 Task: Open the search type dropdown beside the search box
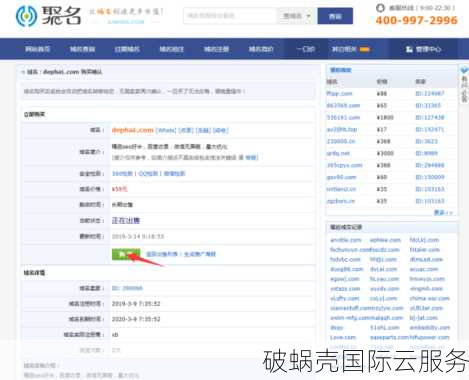[x=296, y=16]
